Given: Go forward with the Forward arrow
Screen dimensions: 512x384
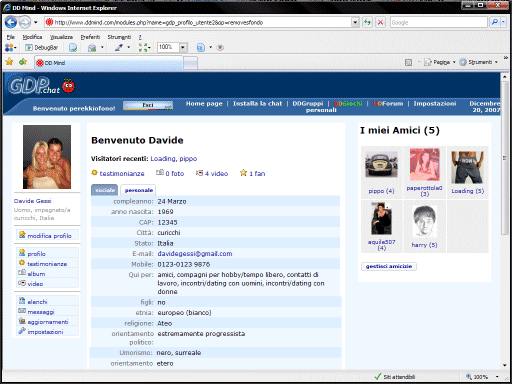Looking at the screenshot, I should [24, 22].
